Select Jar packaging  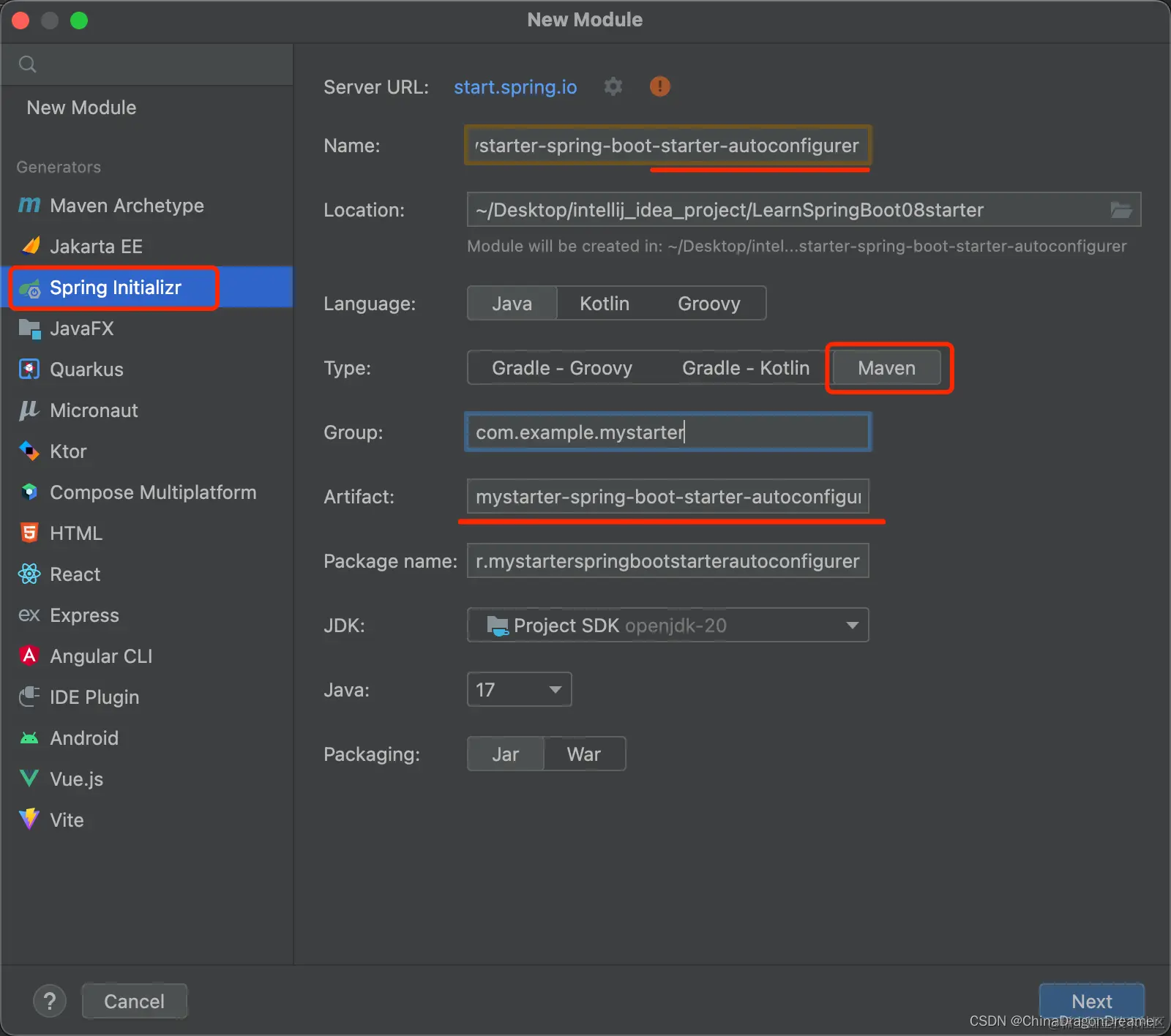click(x=506, y=754)
